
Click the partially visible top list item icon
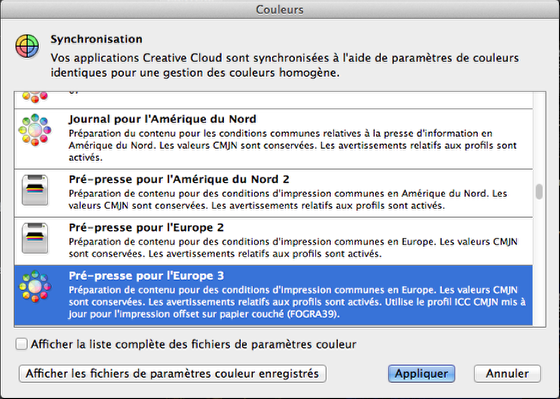pos(35,97)
